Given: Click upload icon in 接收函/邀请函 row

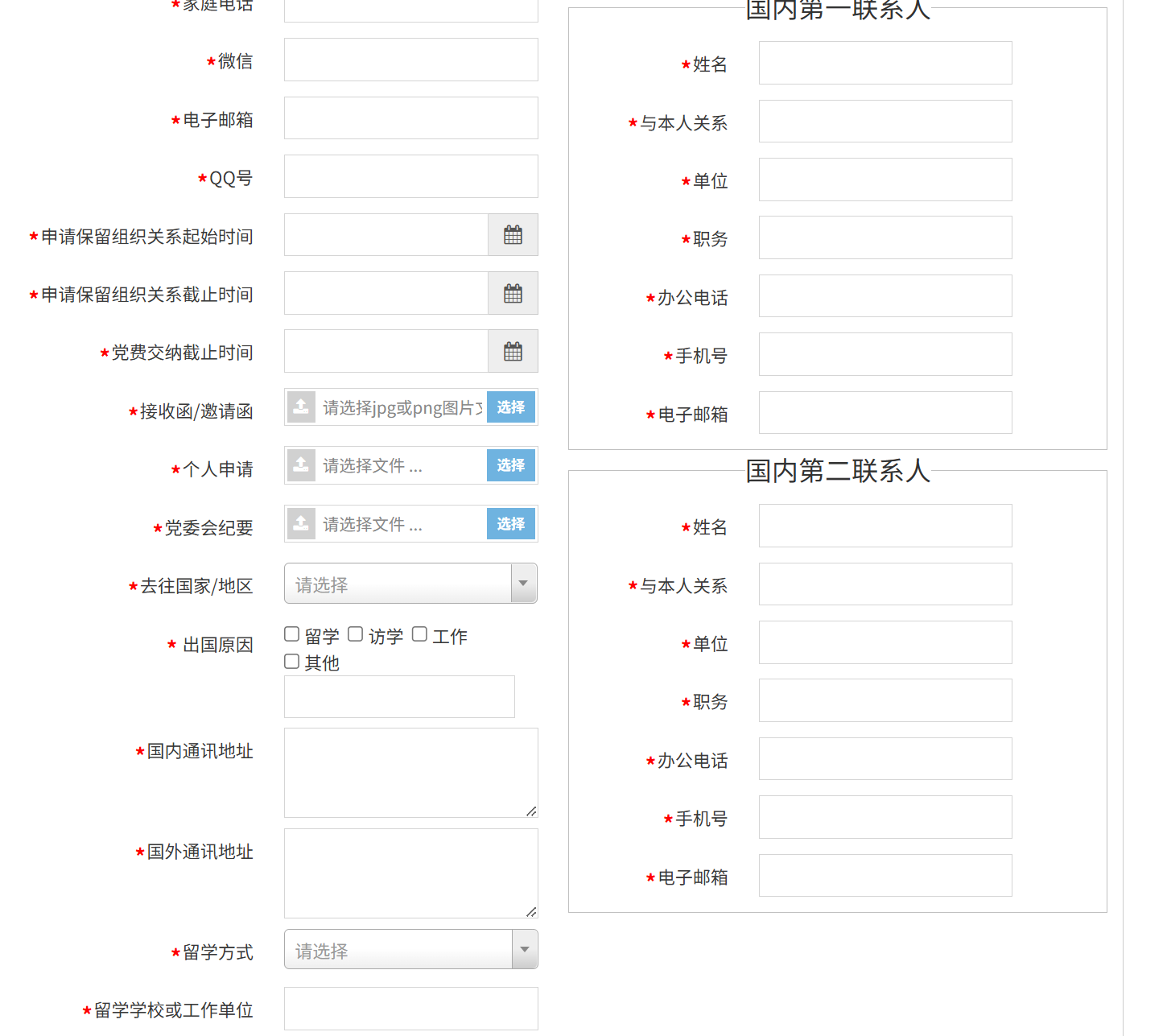Looking at the screenshot, I should (301, 407).
